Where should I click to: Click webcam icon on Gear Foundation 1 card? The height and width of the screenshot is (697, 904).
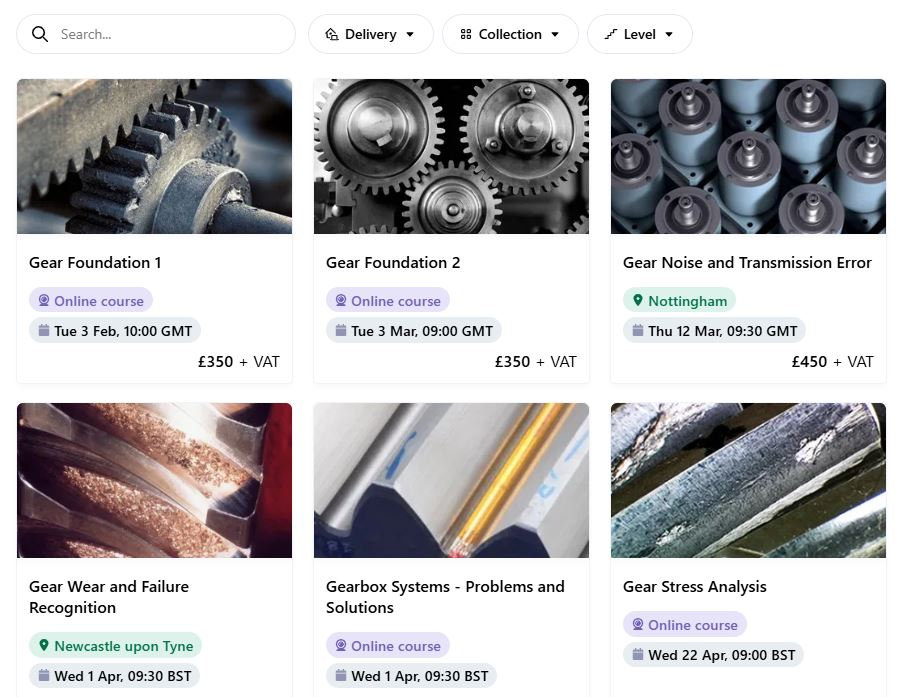(x=44, y=300)
